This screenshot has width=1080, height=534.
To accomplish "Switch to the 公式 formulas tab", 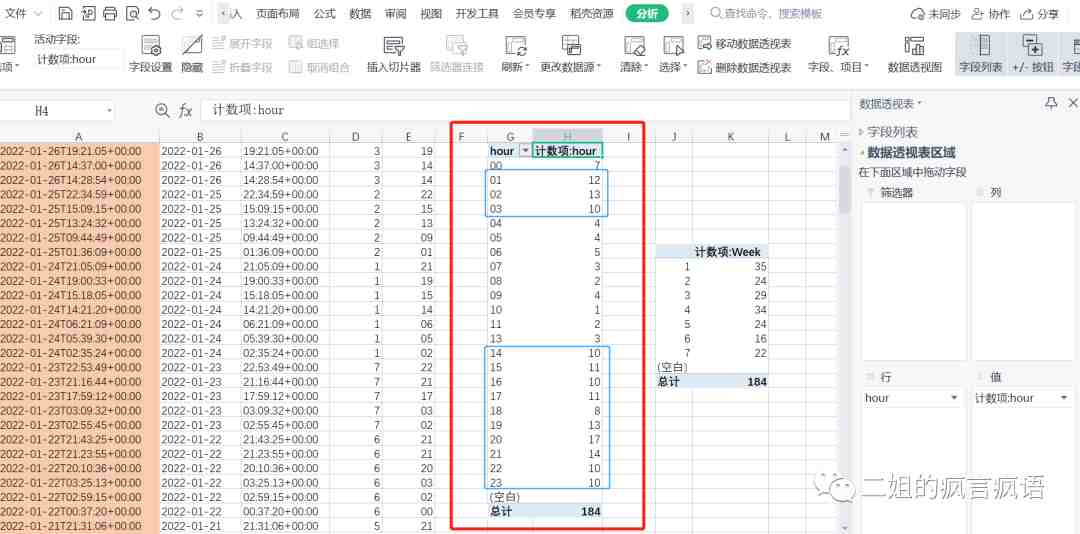I will (324, 13).
